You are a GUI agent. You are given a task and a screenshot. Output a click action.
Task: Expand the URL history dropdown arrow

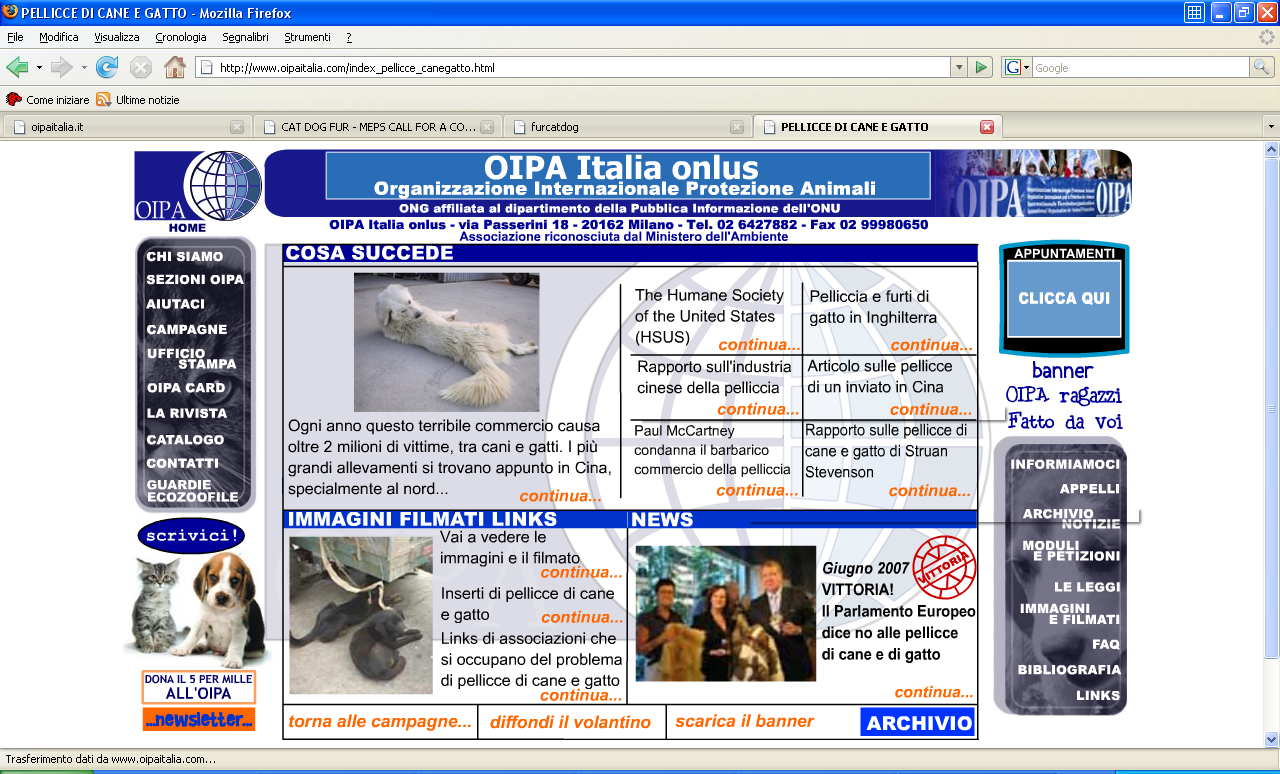click(x=959, y=67)
